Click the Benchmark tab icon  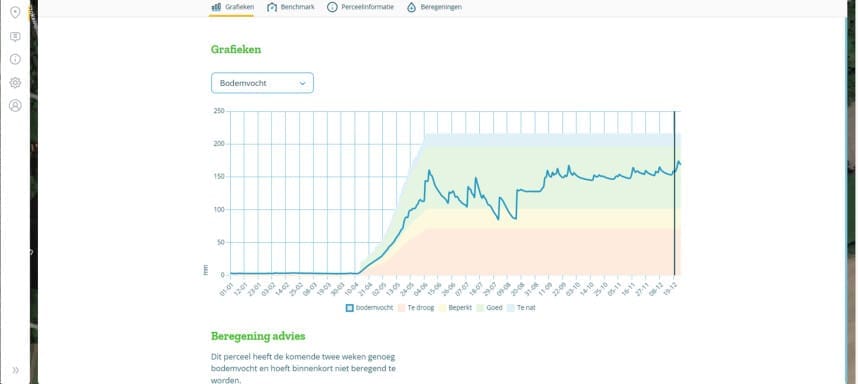[272, 7]
